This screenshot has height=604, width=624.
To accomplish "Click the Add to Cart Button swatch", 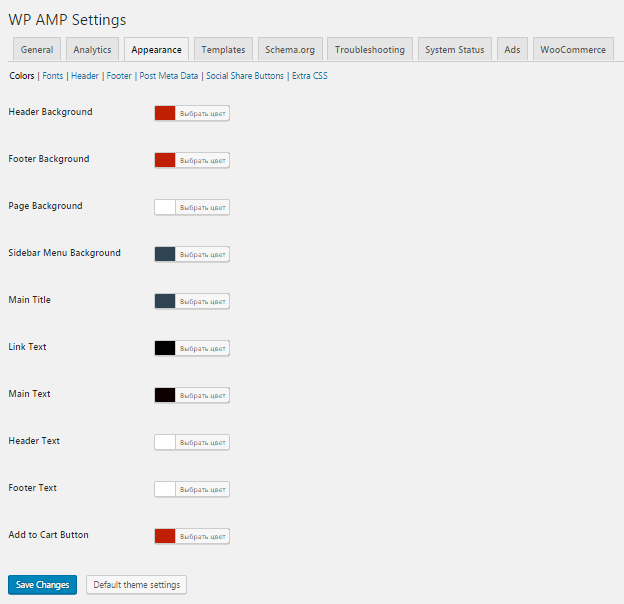I will 165,536.
